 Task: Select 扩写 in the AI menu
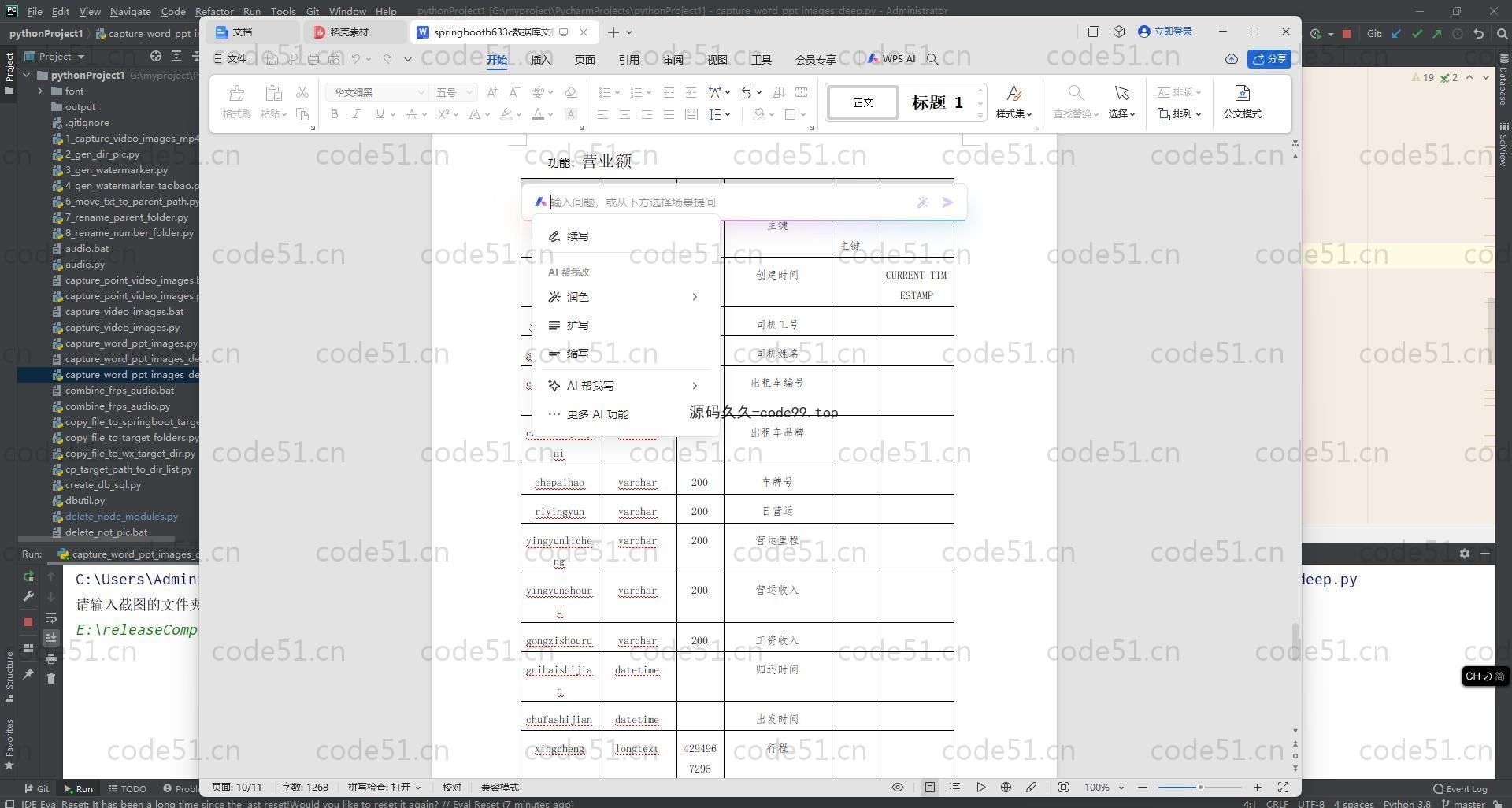coord(578,325)
